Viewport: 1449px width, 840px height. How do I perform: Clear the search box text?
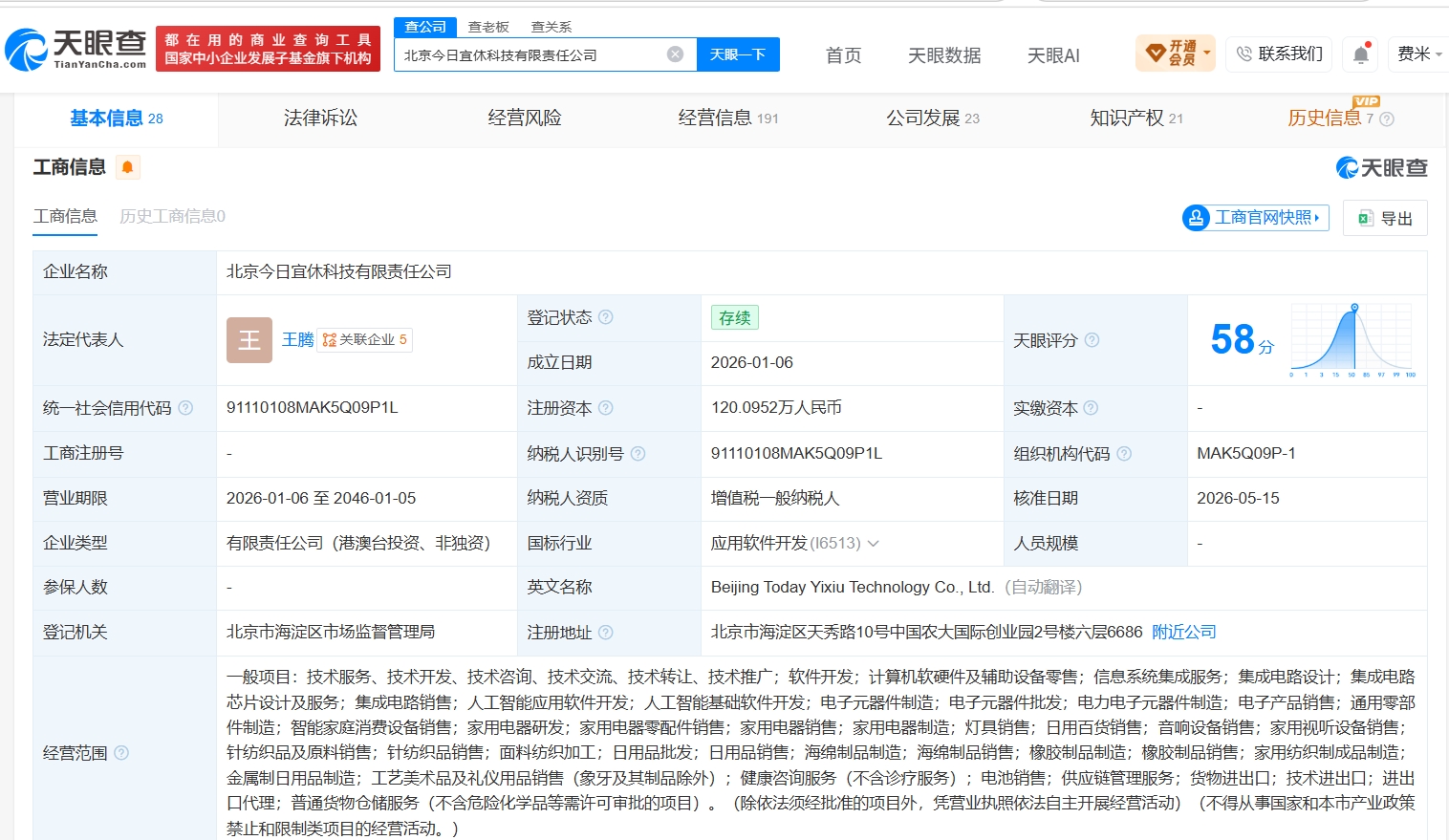coord(675,54)
